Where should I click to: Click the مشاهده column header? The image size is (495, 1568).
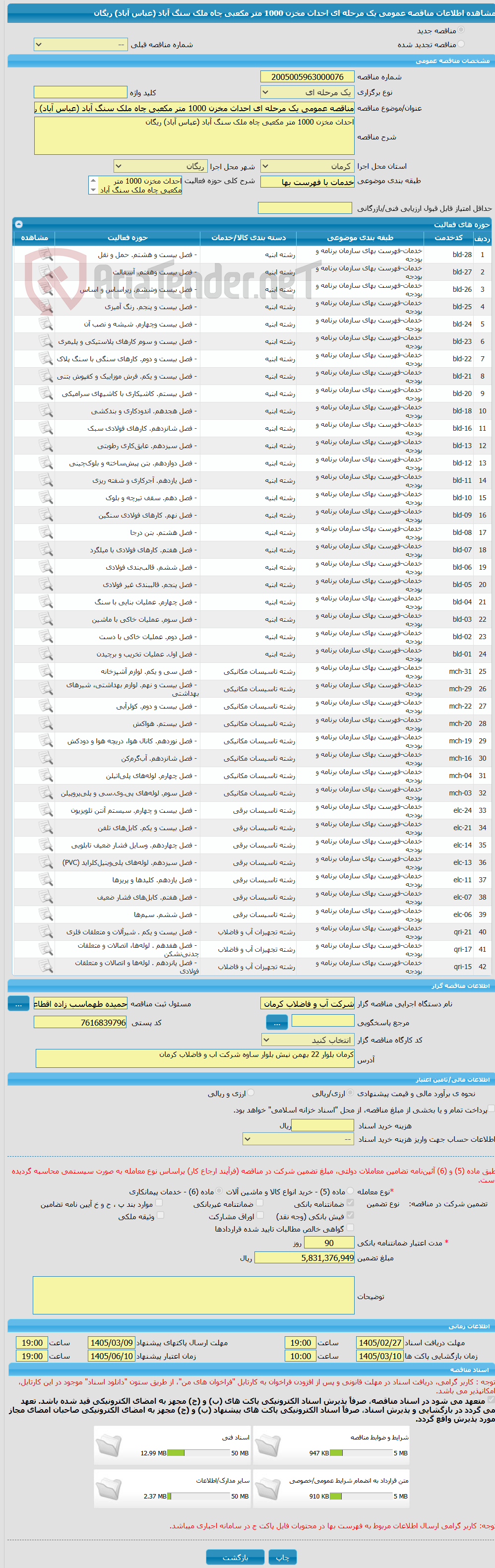click(x=34, y=237)
